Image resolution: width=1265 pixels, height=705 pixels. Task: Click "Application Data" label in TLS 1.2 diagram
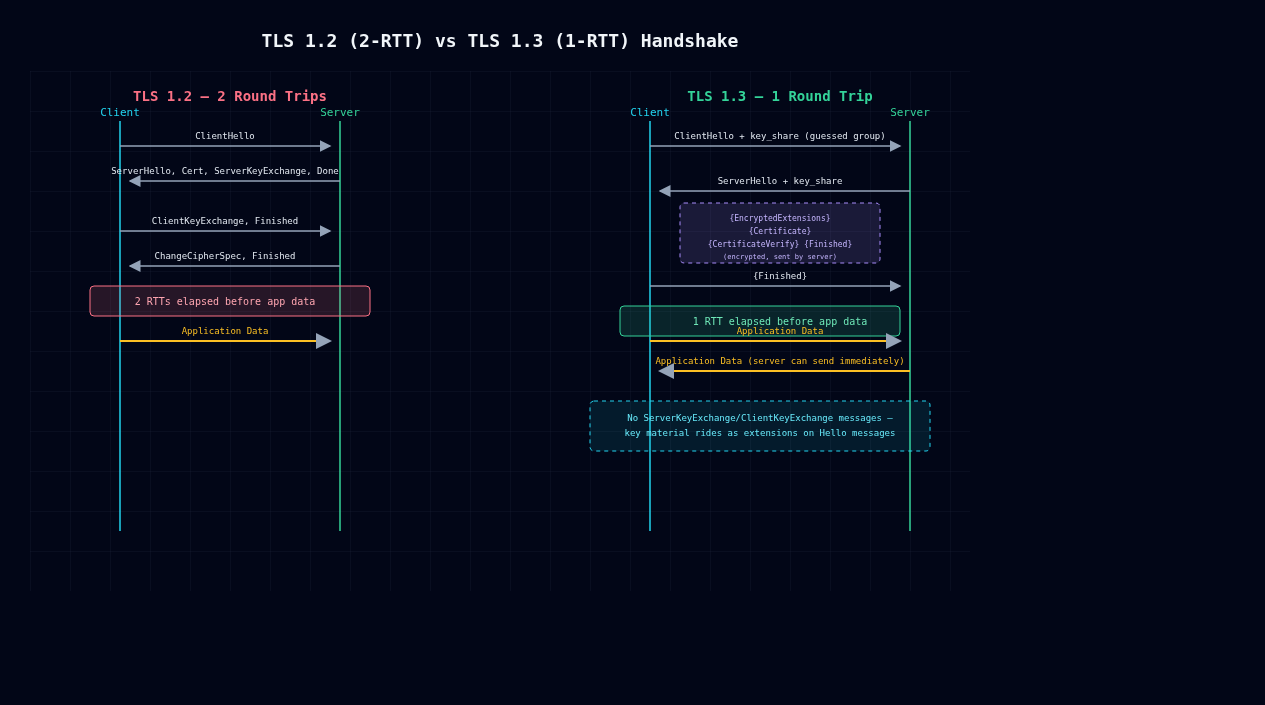(x=225, y=331)
